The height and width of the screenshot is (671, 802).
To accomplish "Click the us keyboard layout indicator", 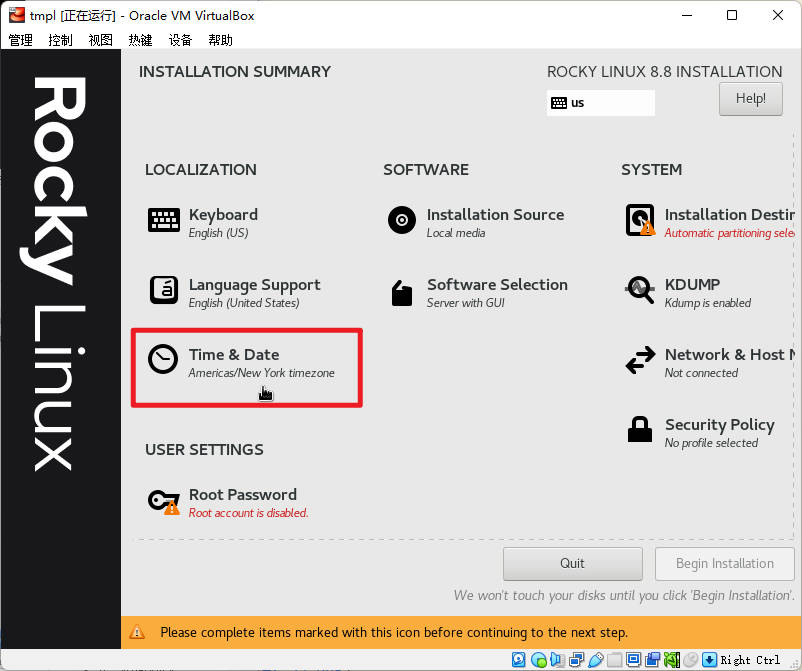I will [x=600, y=103].
